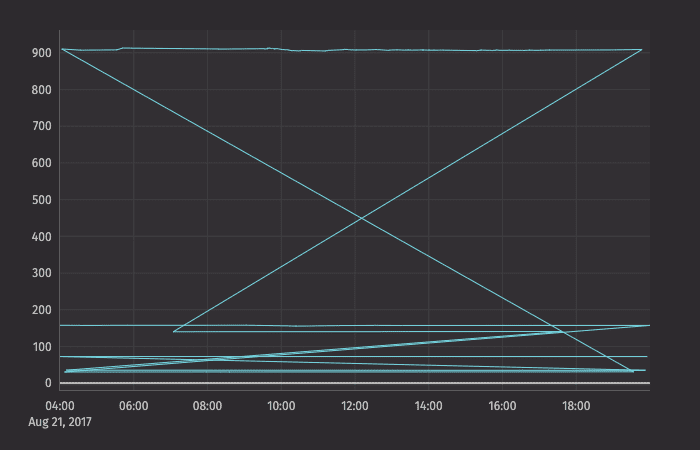The width and height of the screenshot is (700, 450).
Task: Click the 0 y-axis tick label
Action: pos(47,383)
